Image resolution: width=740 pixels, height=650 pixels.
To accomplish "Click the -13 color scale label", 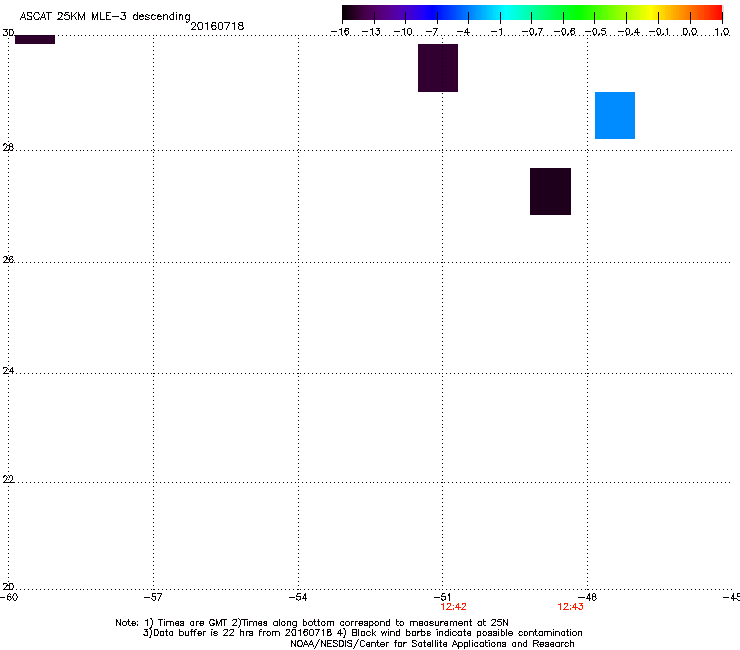I will coord(371,32).
